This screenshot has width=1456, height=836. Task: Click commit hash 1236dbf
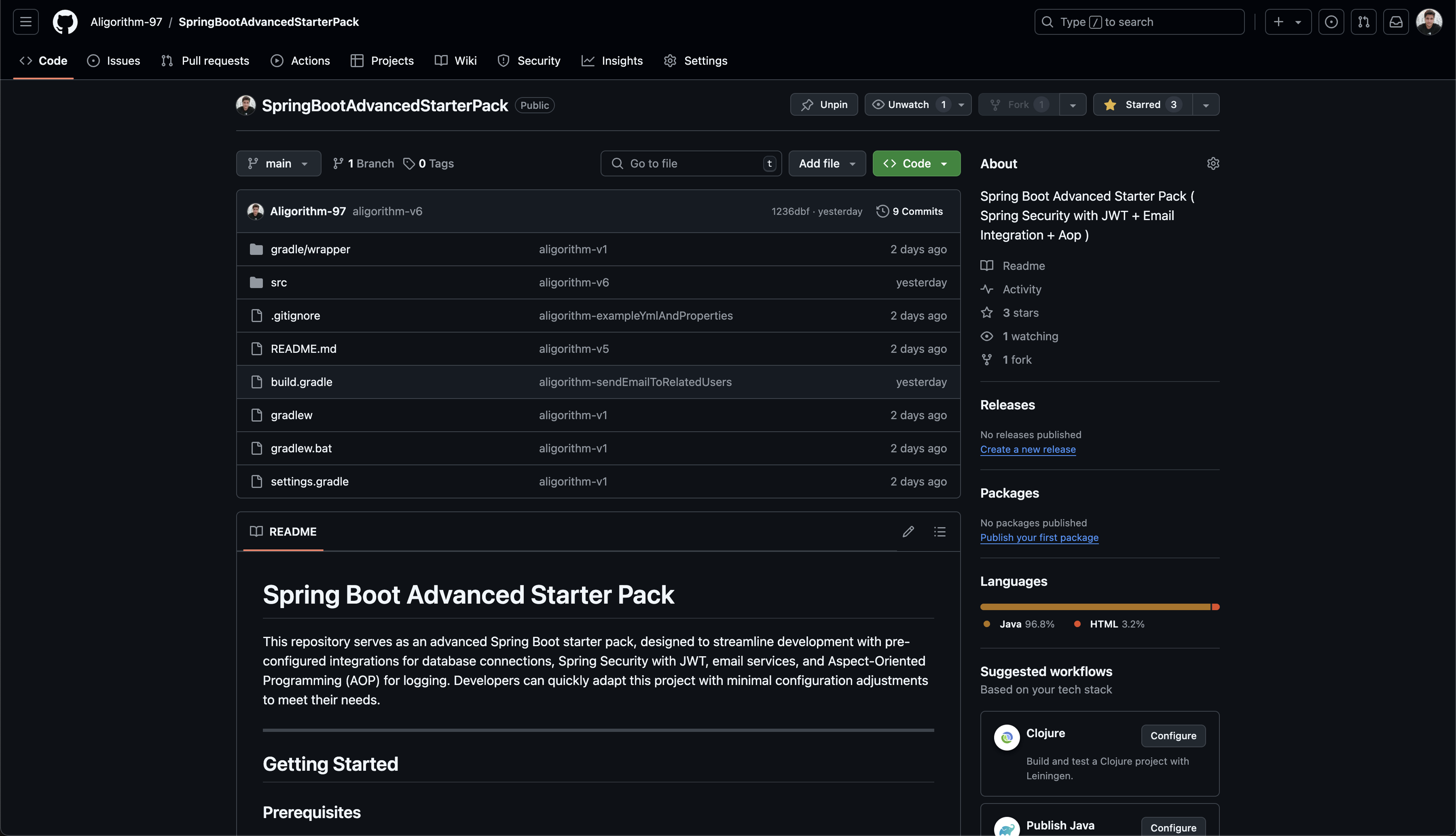(x=790, y=211)
